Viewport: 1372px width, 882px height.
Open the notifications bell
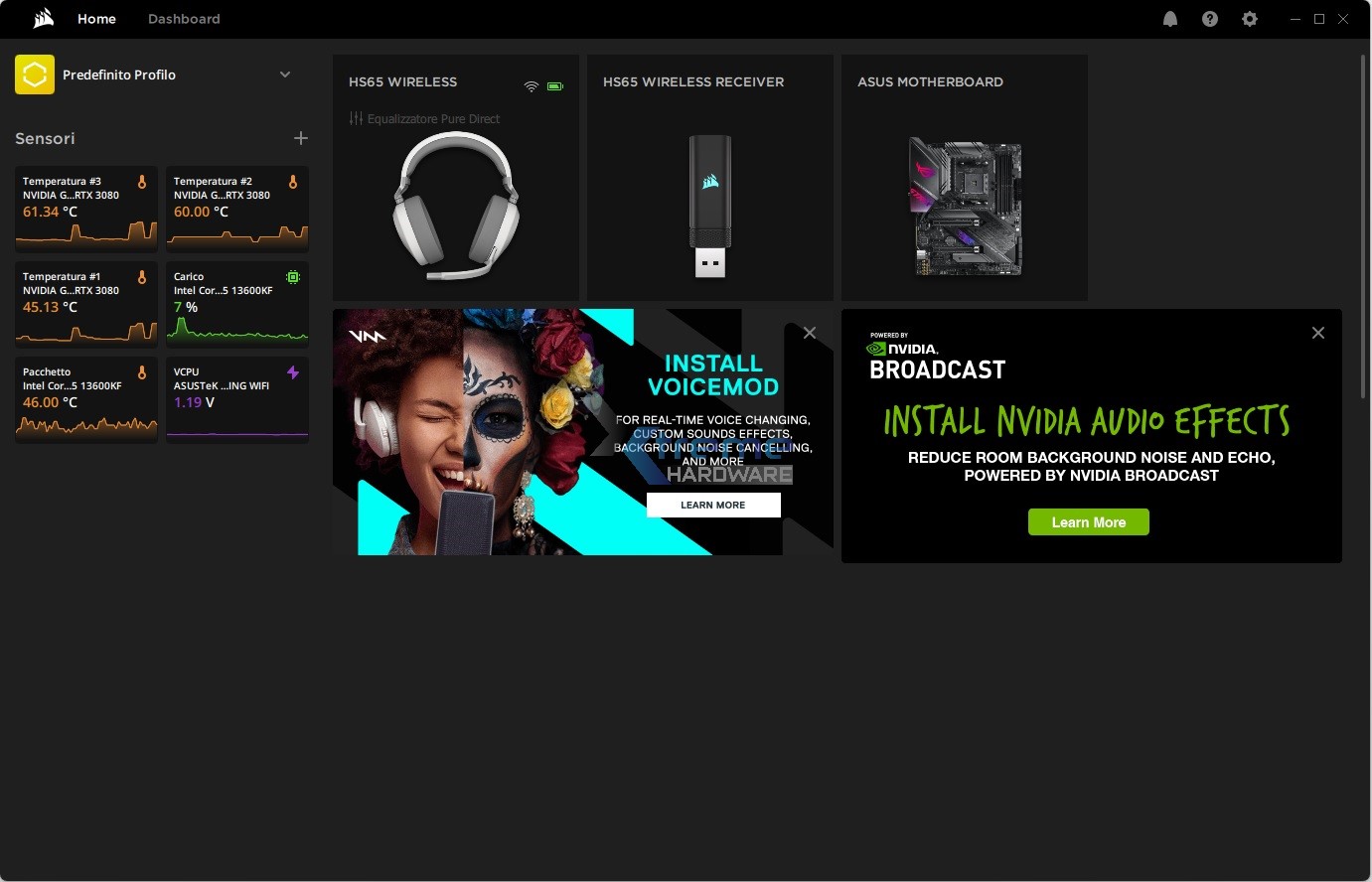tap(1170, 19)
